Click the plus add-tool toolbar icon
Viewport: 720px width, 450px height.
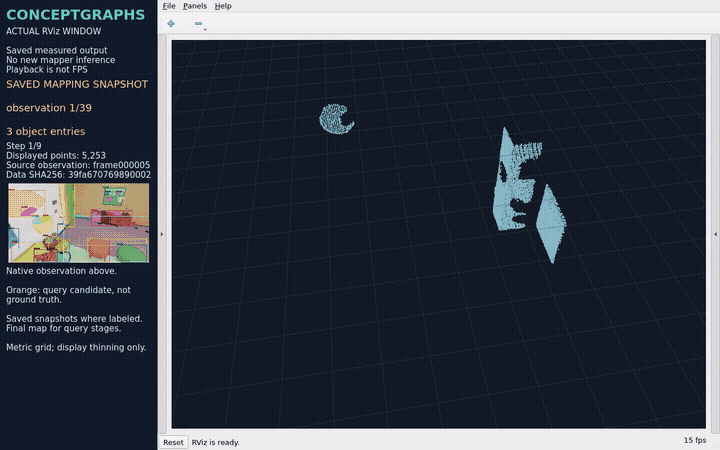[x=171, y=23]
